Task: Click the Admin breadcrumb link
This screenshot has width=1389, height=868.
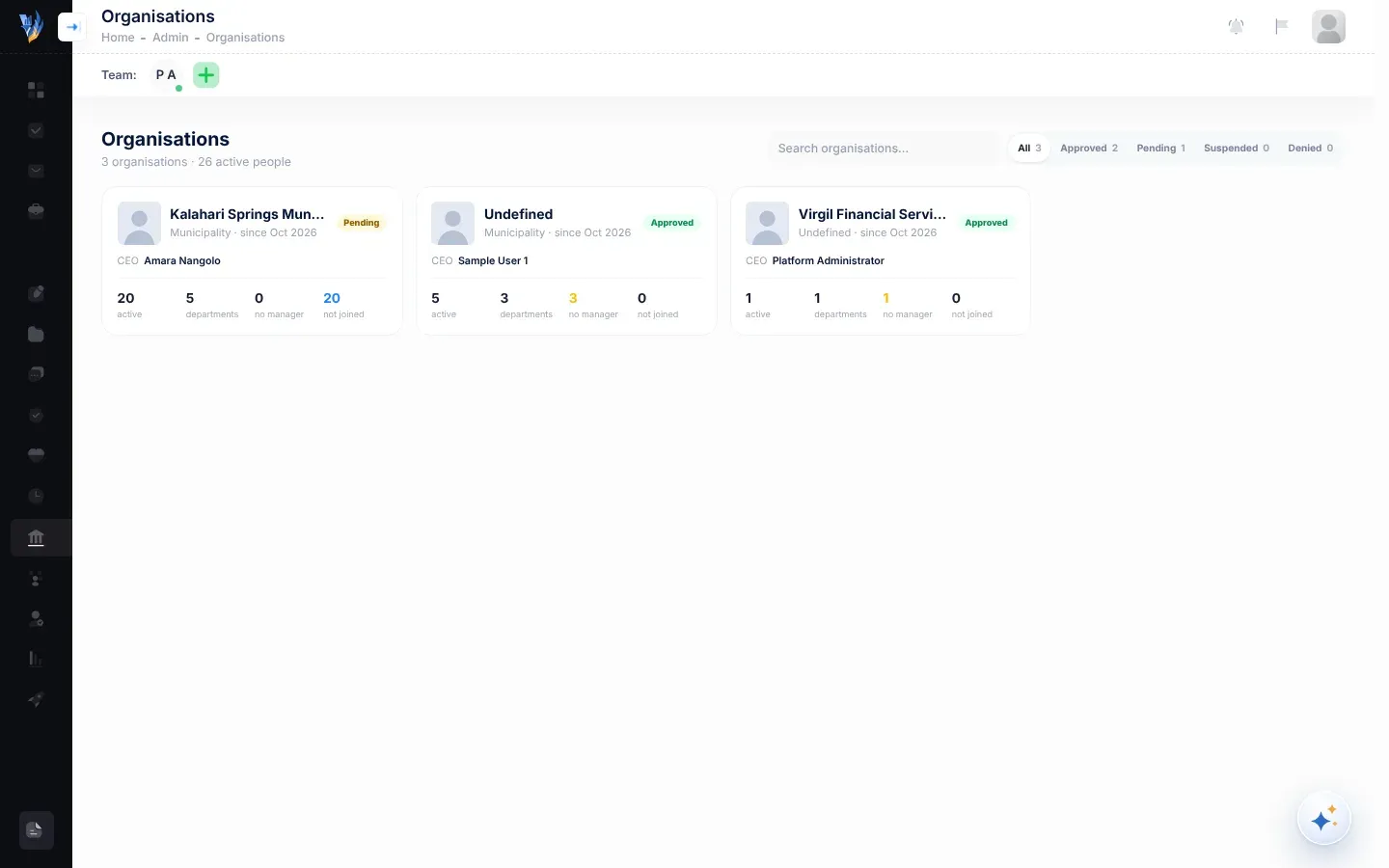Action: coord(171,38)
